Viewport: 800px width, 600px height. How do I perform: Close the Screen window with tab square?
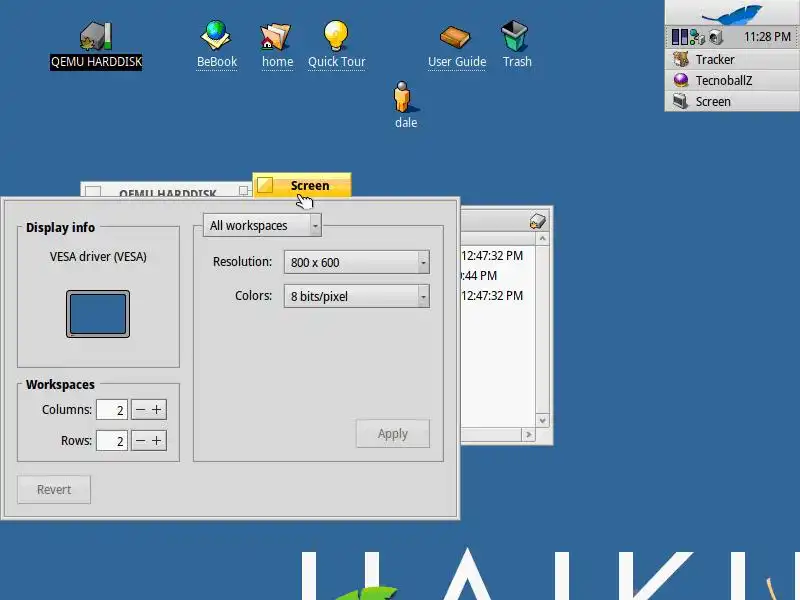tap(265, 185)
